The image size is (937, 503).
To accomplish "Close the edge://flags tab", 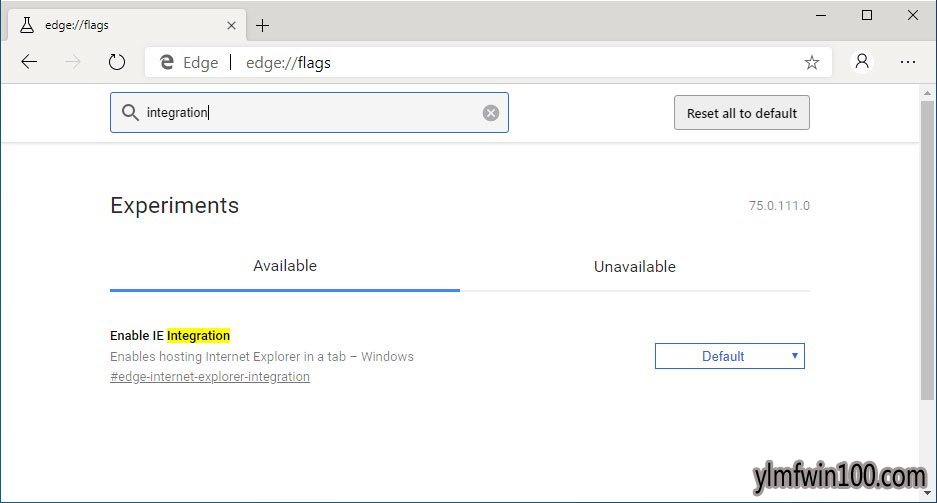I will tap(231, 26).
